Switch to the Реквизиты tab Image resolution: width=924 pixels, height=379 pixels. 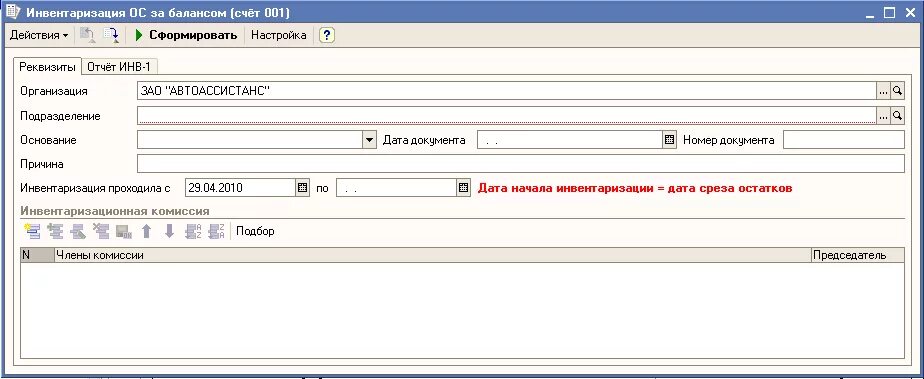point(47,67)
